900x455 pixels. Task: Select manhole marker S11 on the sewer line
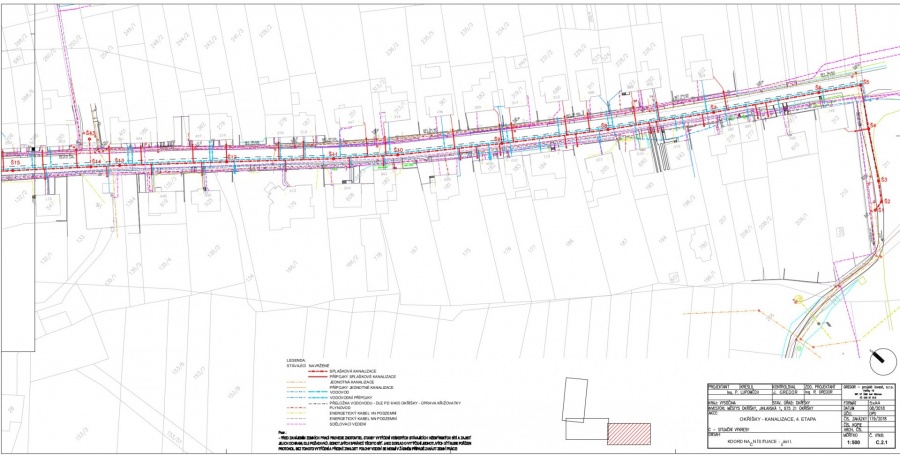click(331, 154)
